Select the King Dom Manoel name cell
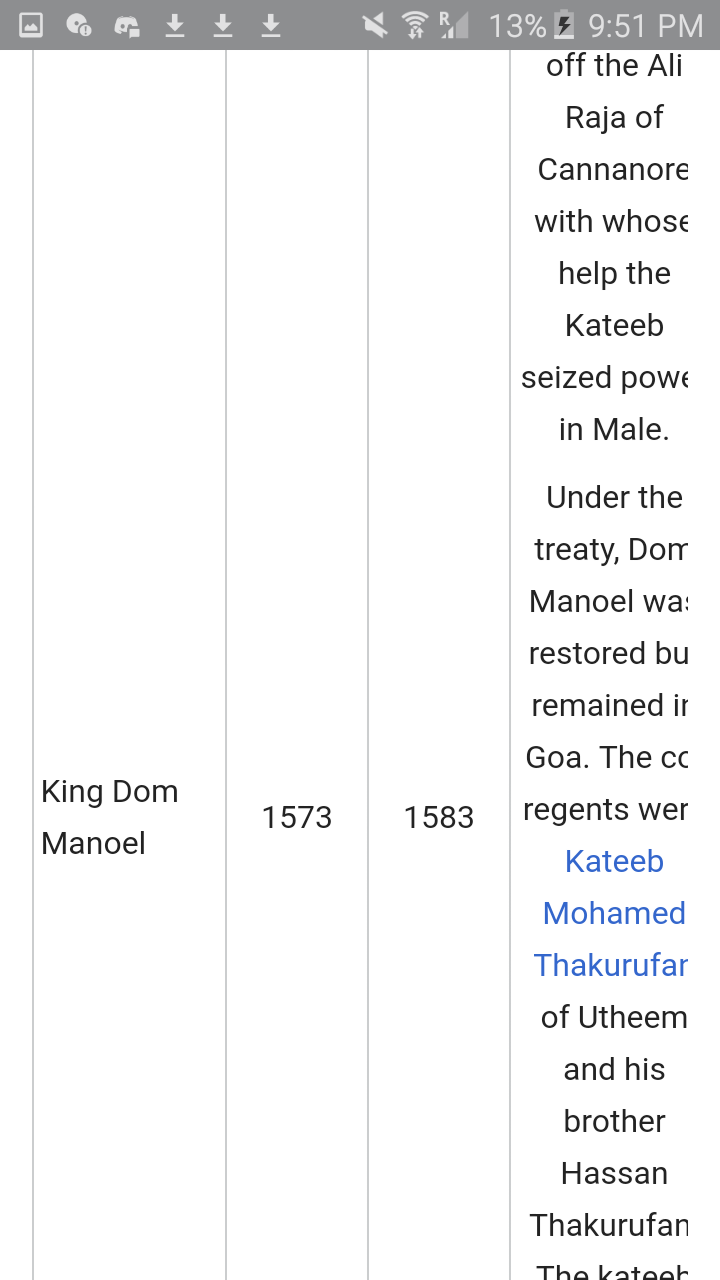This screenshot has height=1280, width=720. coord(110,817)
